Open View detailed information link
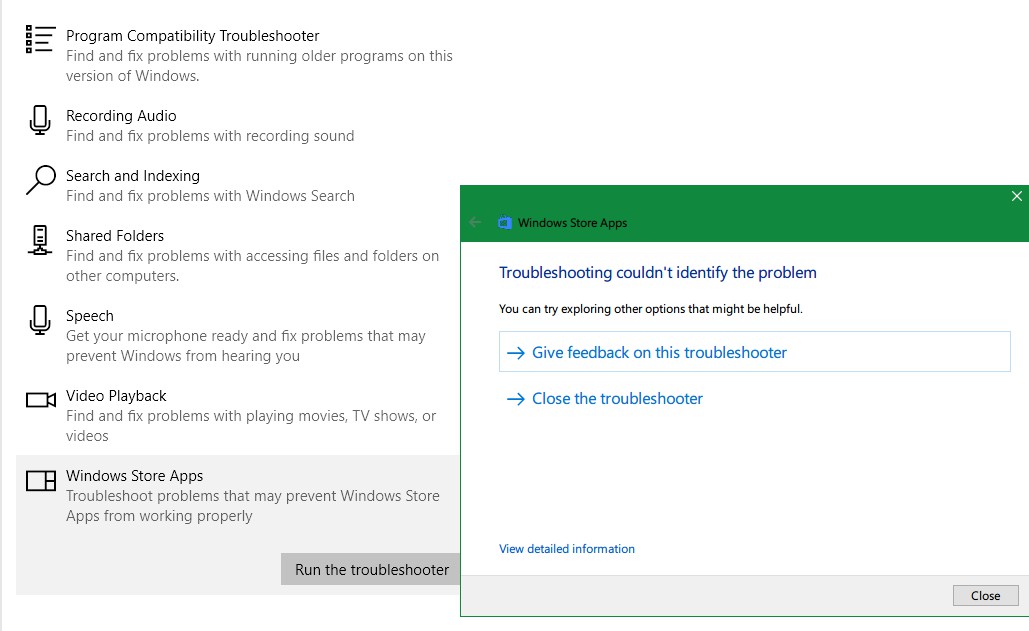Image resolution: width=1029 pixels, height=631 pixels. pos(566,549)
